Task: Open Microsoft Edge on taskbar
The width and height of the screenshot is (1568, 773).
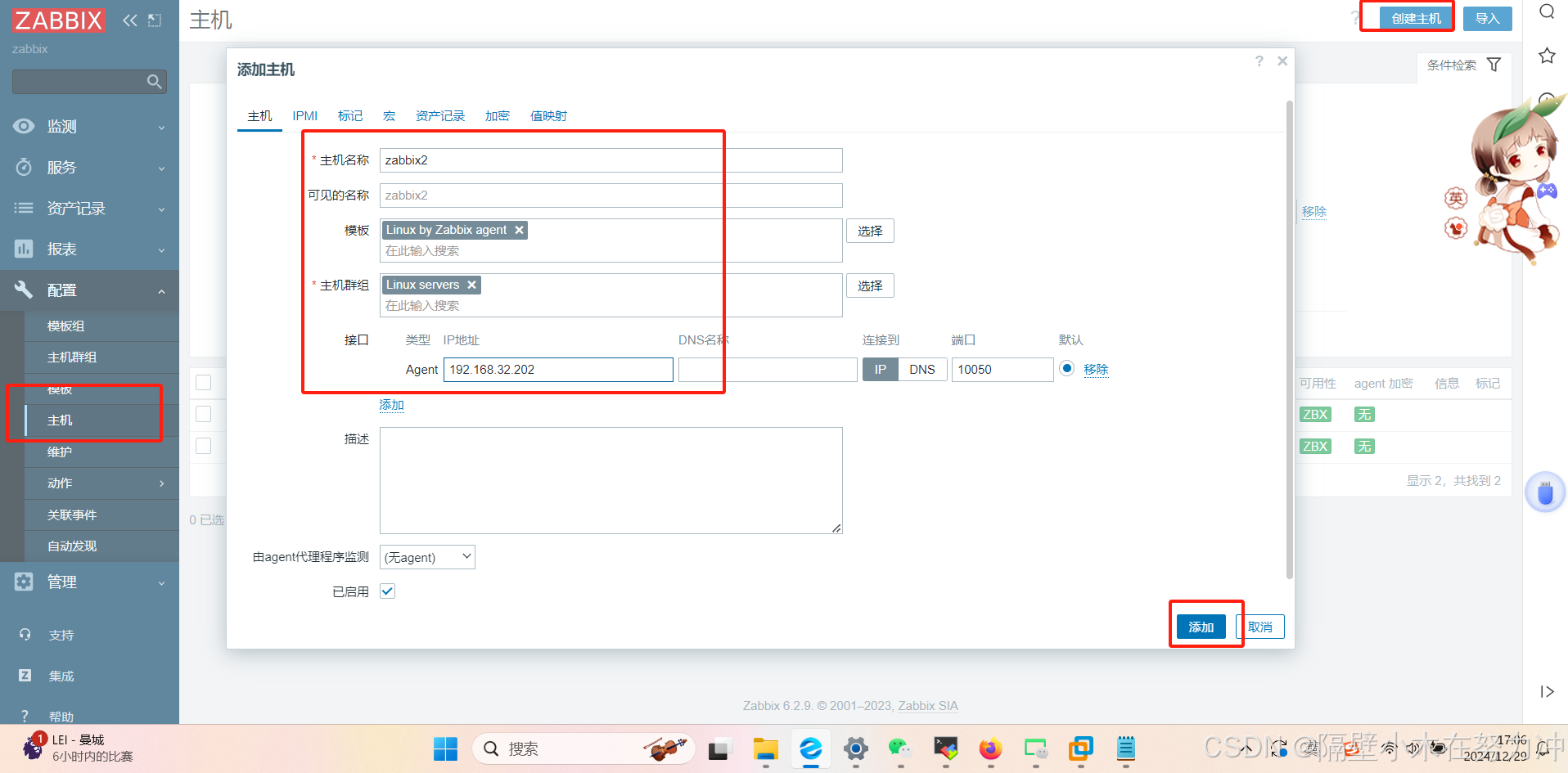Action: pyautogui.click(x=811, y=748)
